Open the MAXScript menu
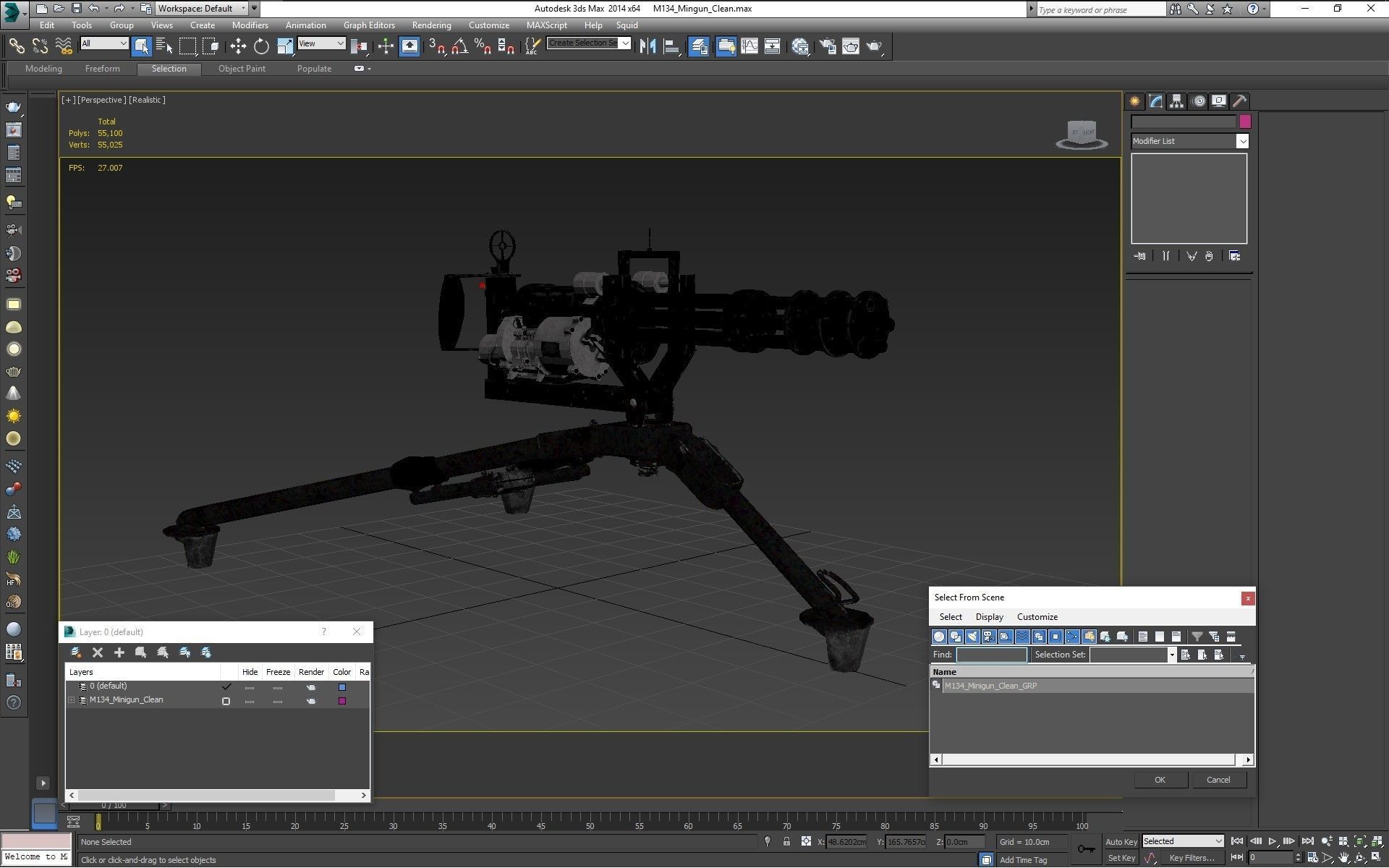Screen dimensions: 1389x868 (546, 25)
